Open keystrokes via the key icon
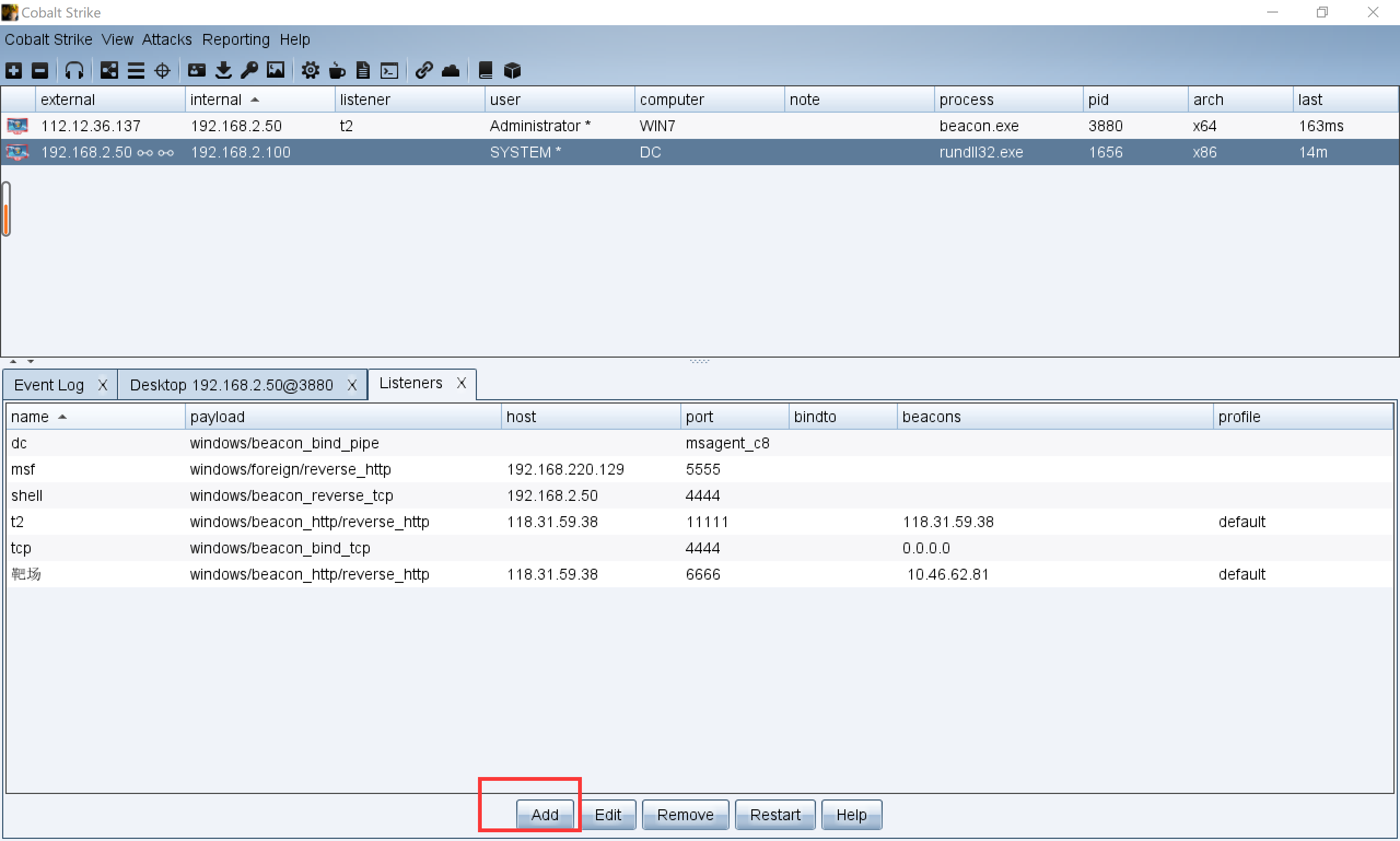 [x=249, y=71]
